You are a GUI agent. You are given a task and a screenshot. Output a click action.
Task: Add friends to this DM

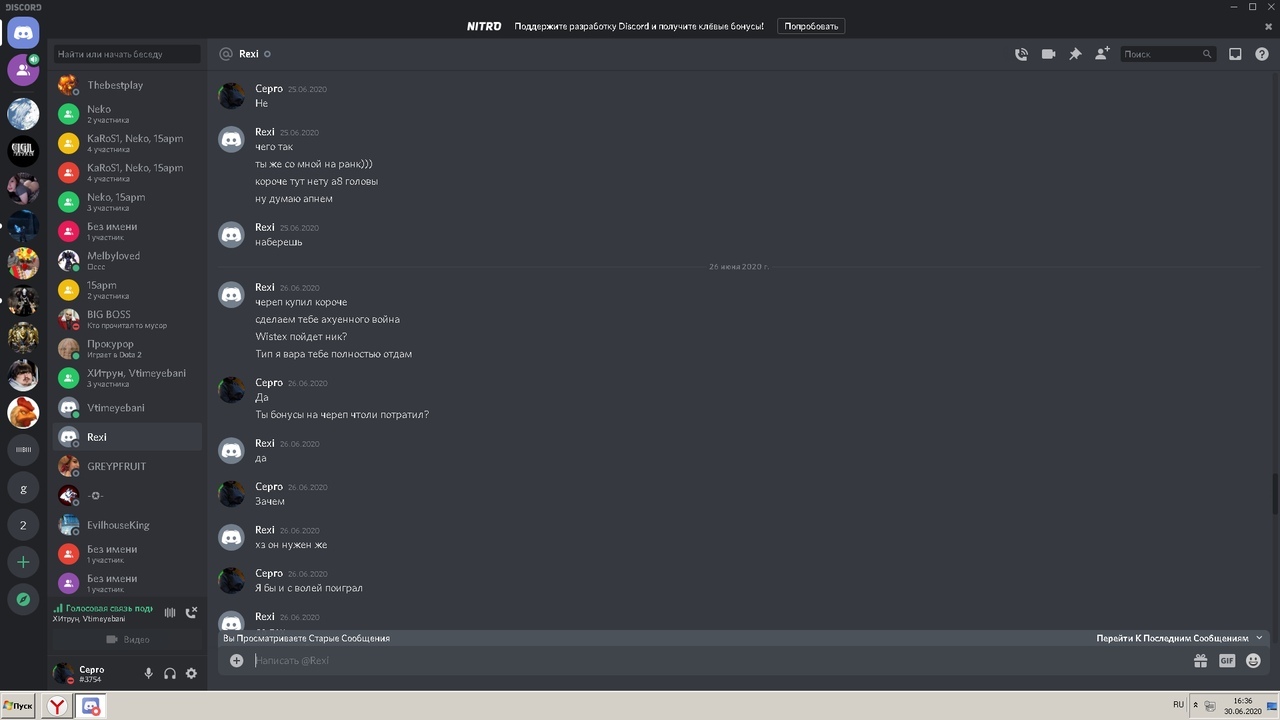[x=1102, y=54]
